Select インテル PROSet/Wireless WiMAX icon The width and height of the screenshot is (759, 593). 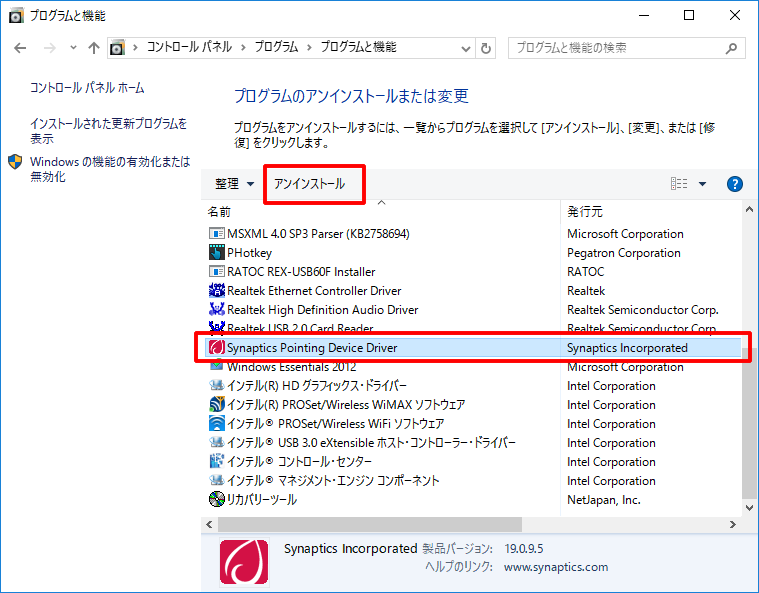tap(216, 404)
